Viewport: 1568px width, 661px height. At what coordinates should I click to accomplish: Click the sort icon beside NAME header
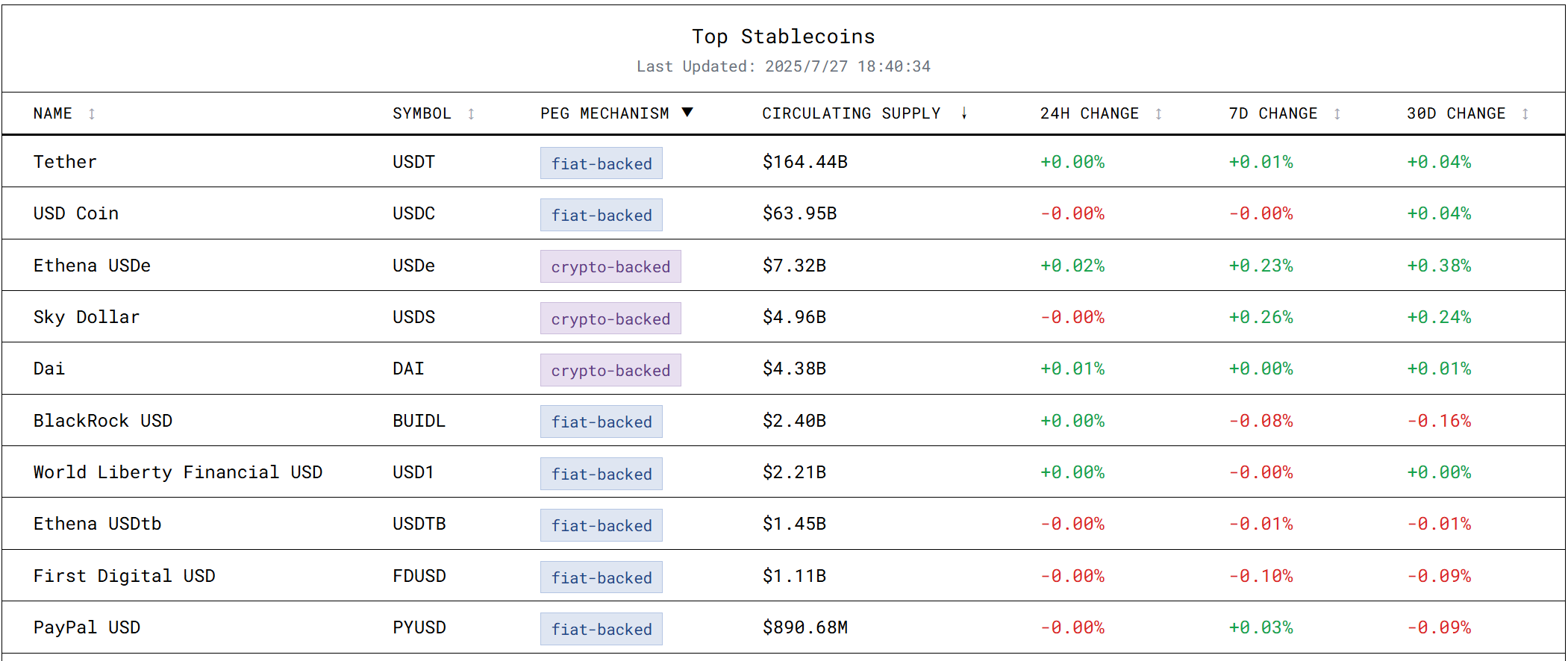pos(92,114)
